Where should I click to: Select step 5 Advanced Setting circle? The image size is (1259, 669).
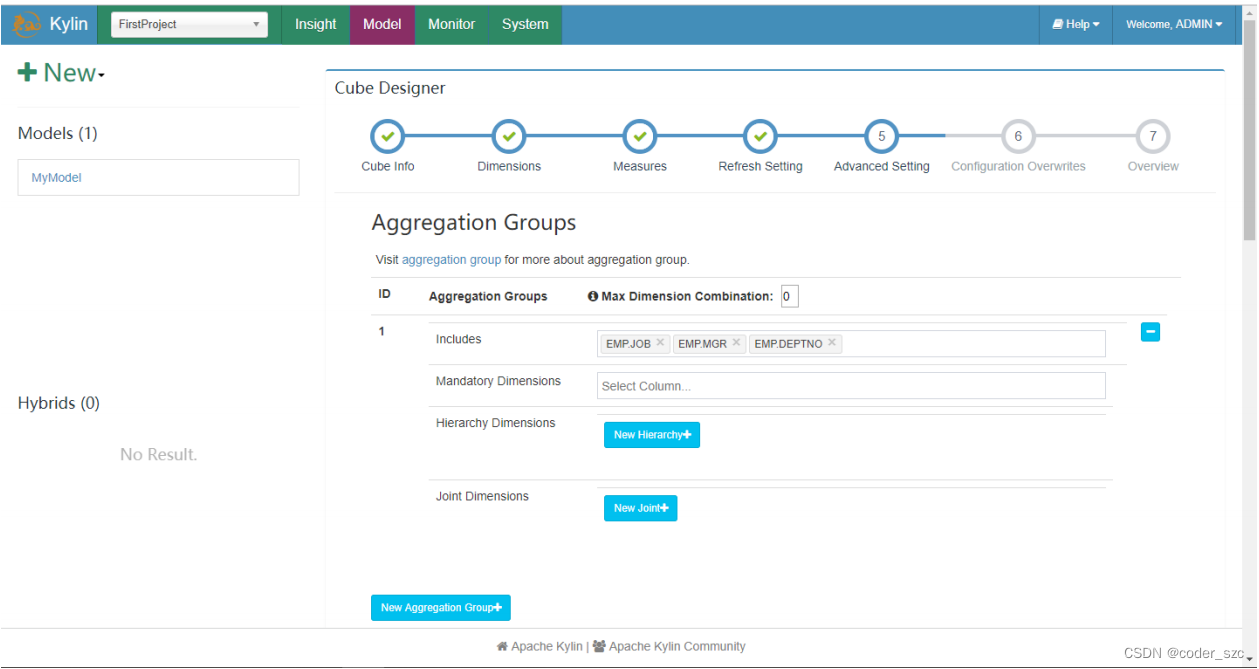coord(881,136)
